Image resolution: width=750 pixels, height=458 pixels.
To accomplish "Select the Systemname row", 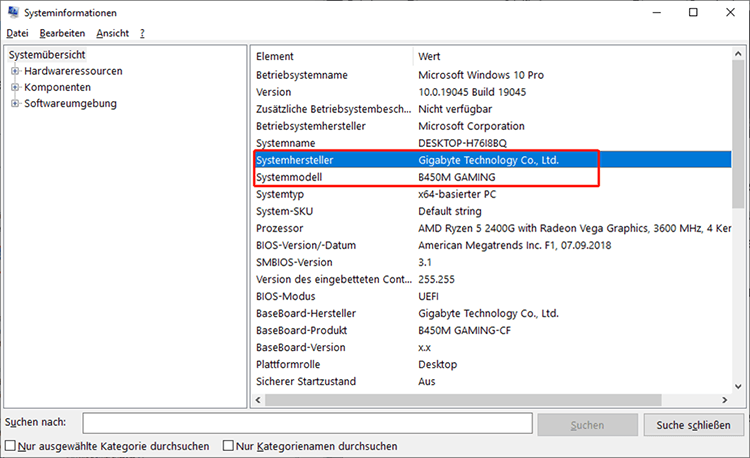I will pyautogui.click(x=492, y=143).
